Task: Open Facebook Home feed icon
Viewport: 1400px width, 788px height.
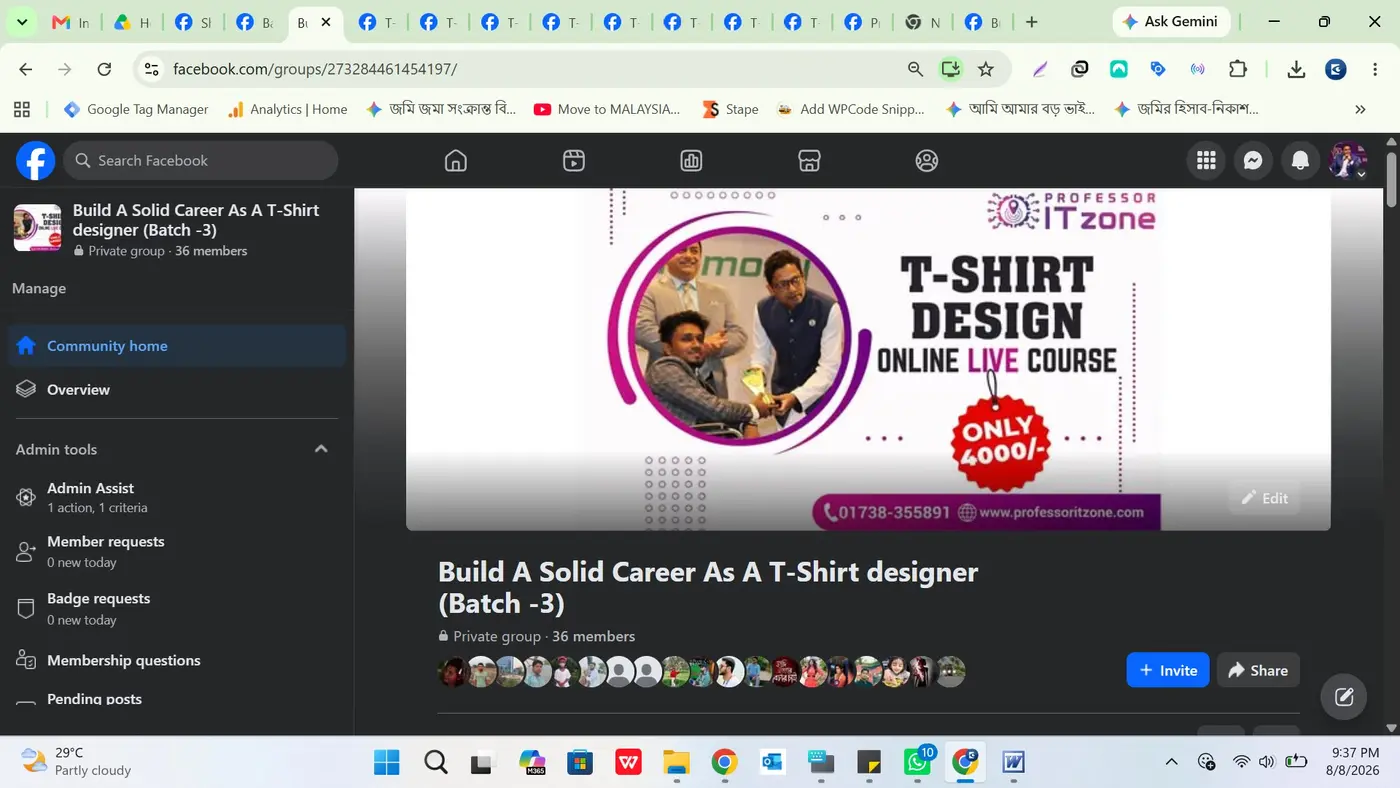Action: (456, 161)
